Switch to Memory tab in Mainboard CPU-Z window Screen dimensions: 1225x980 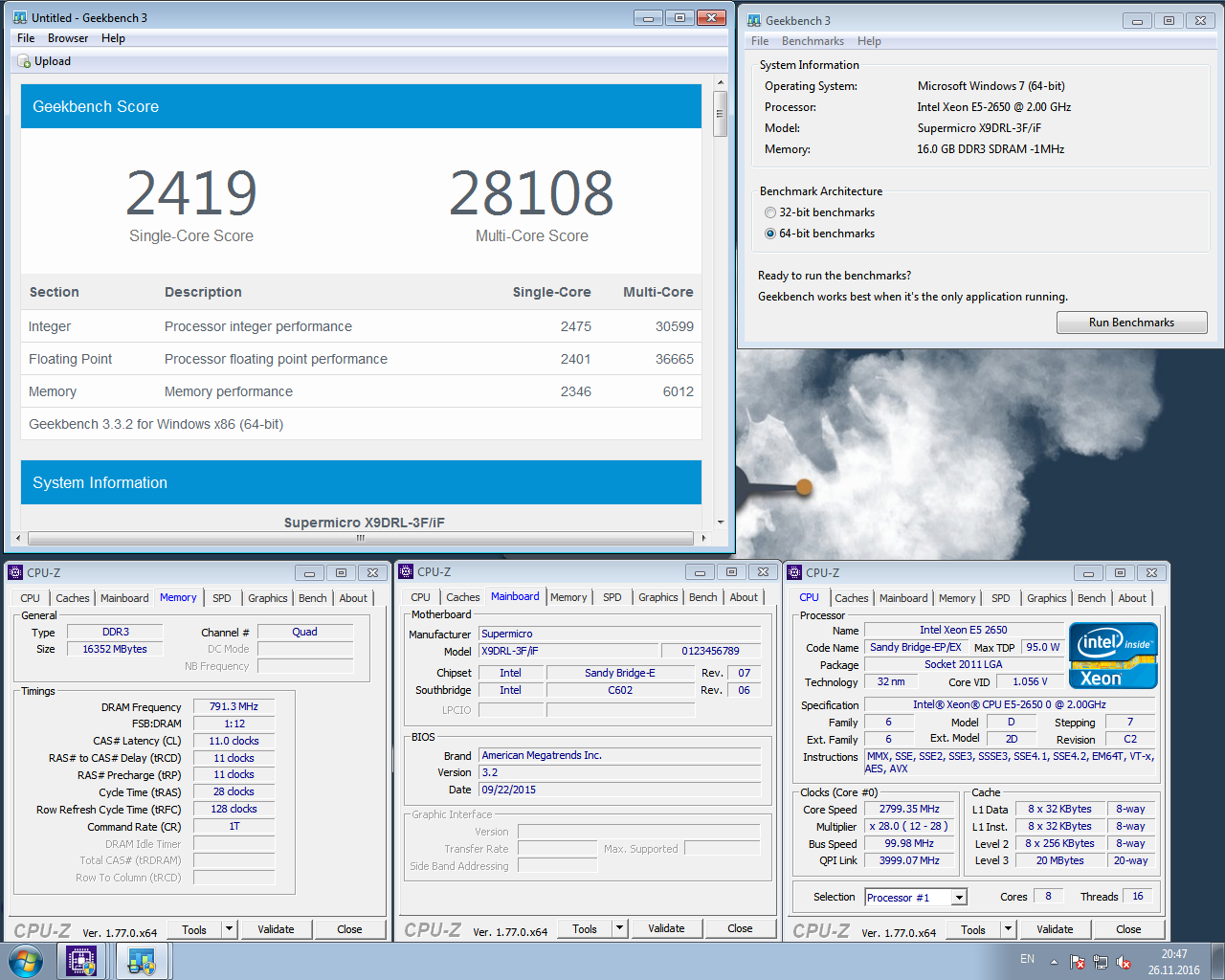coord(568,597)
